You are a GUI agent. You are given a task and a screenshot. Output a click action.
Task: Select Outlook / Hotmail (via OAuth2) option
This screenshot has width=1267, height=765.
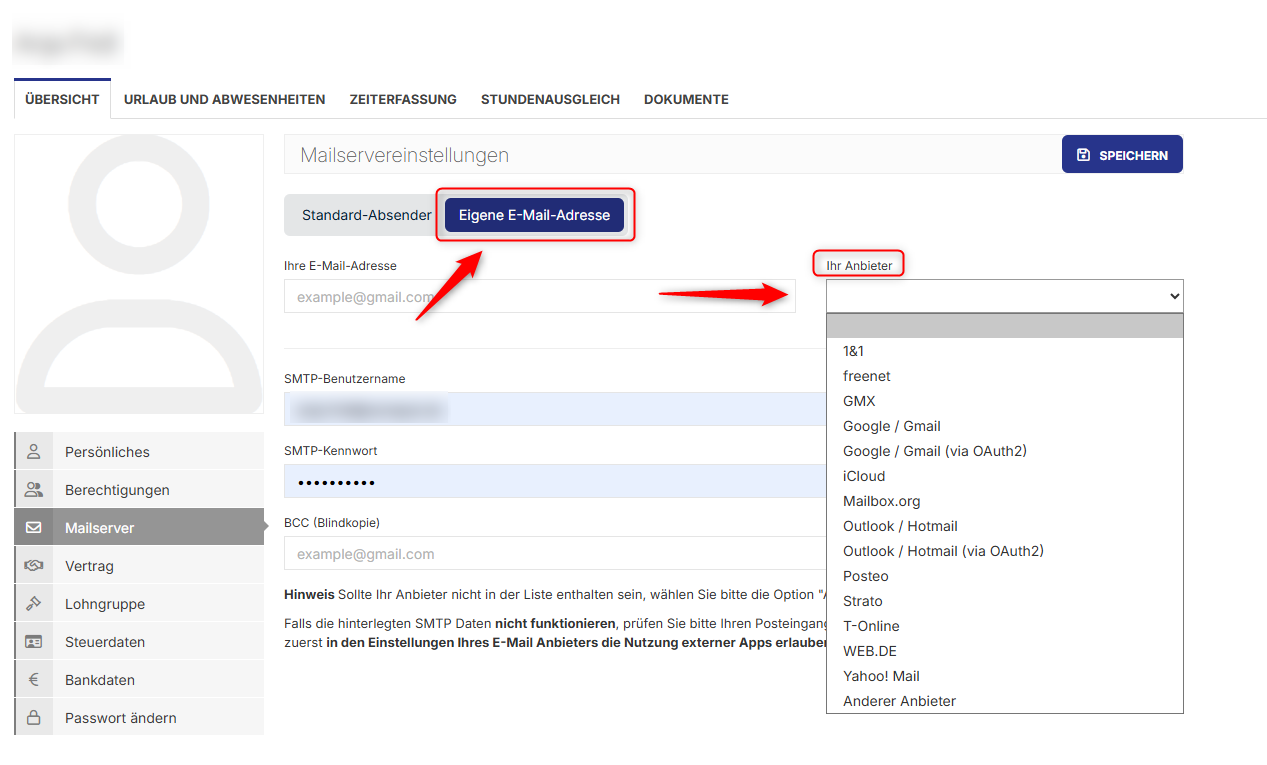(943, 550)
